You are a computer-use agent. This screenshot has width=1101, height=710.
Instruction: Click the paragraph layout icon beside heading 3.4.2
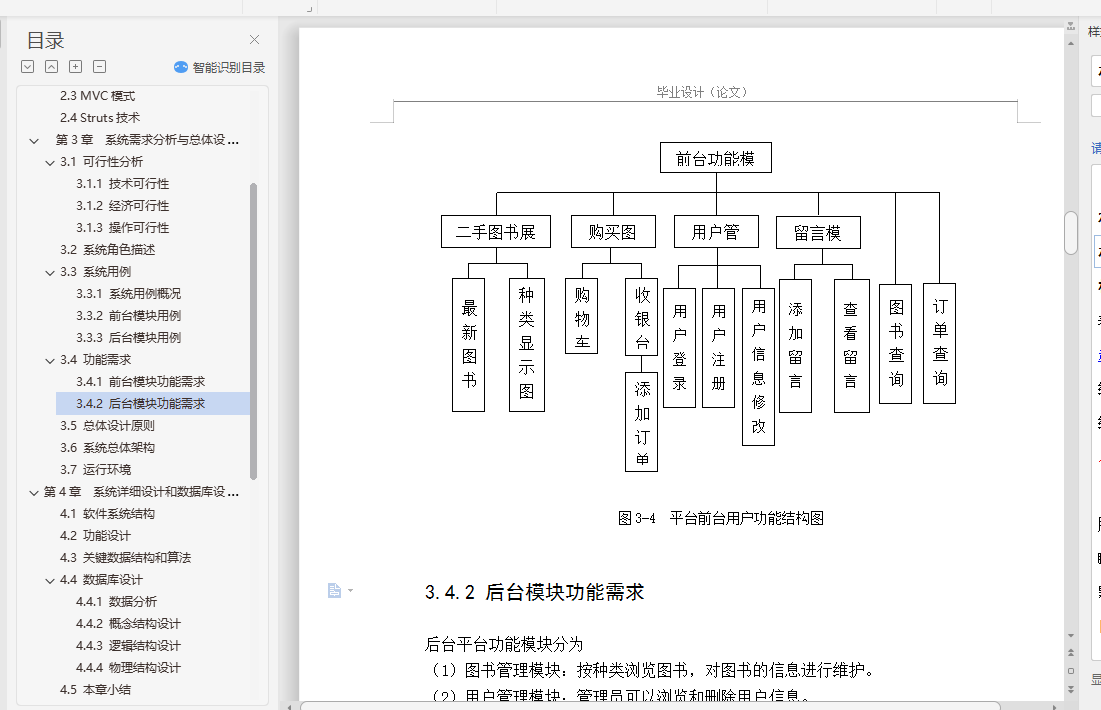point(334,591)
